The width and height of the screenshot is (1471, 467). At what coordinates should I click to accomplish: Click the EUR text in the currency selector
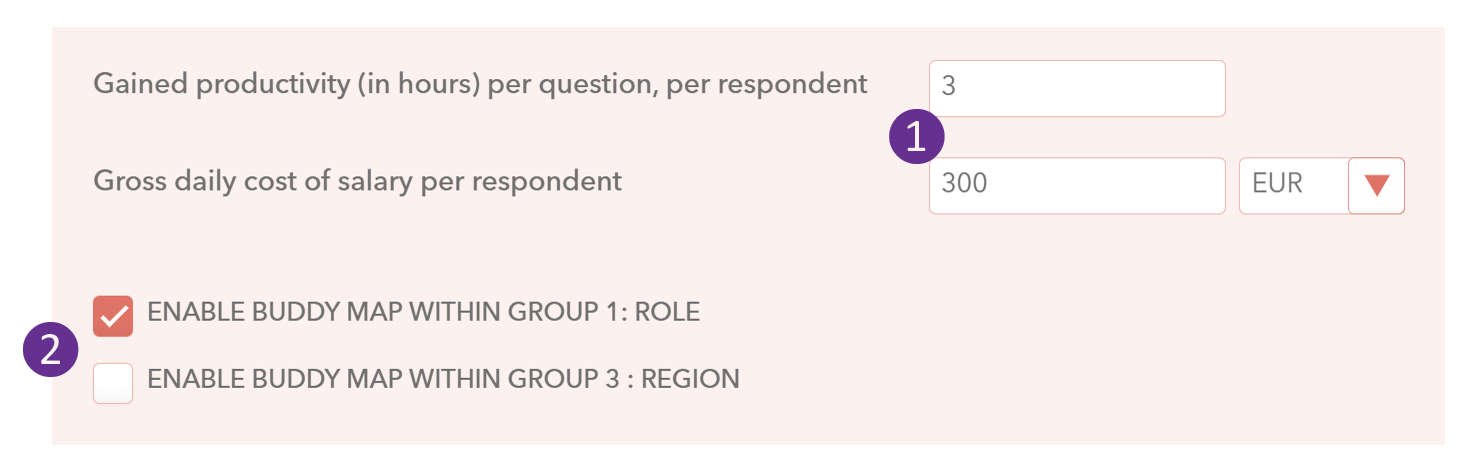coord(1277,185)
